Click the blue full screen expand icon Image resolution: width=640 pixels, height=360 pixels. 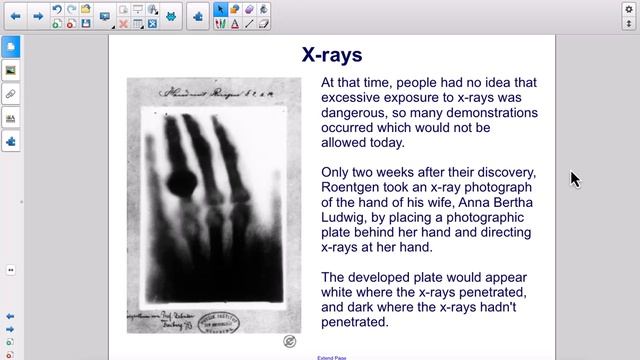(153, 24)
